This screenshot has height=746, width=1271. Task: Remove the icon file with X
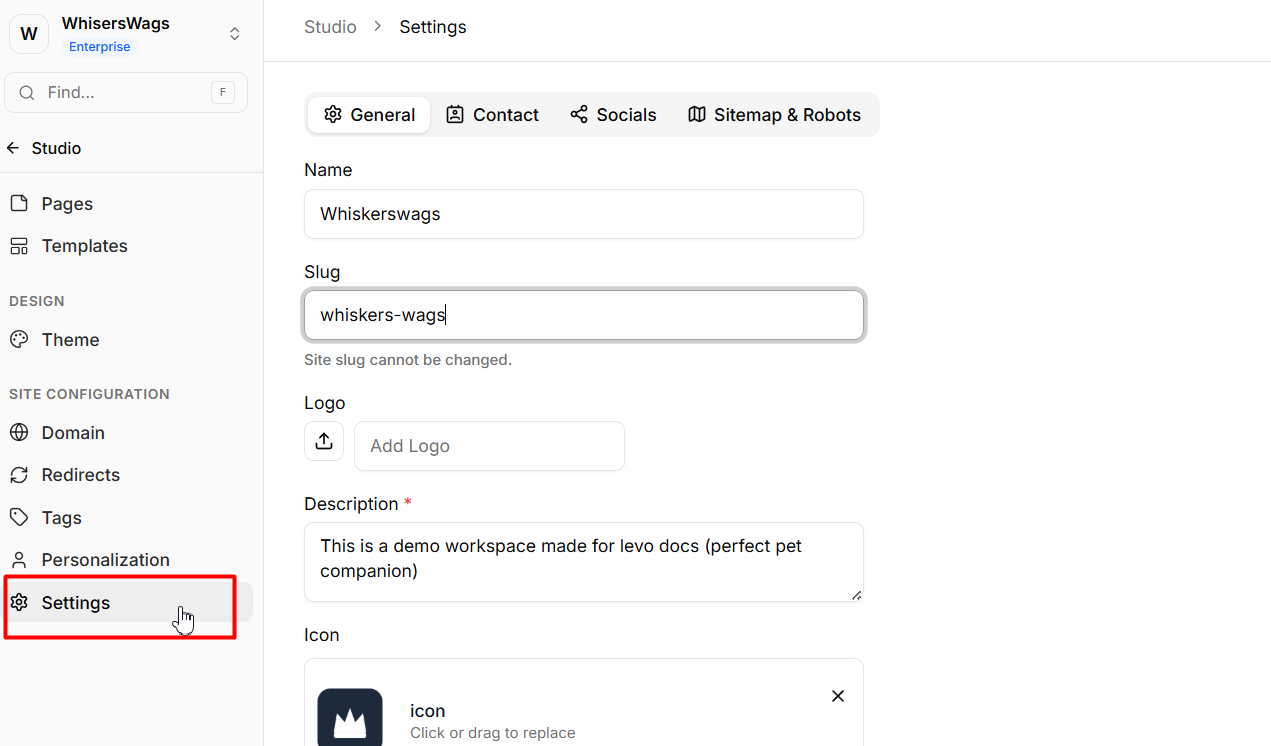click(838, 696)
